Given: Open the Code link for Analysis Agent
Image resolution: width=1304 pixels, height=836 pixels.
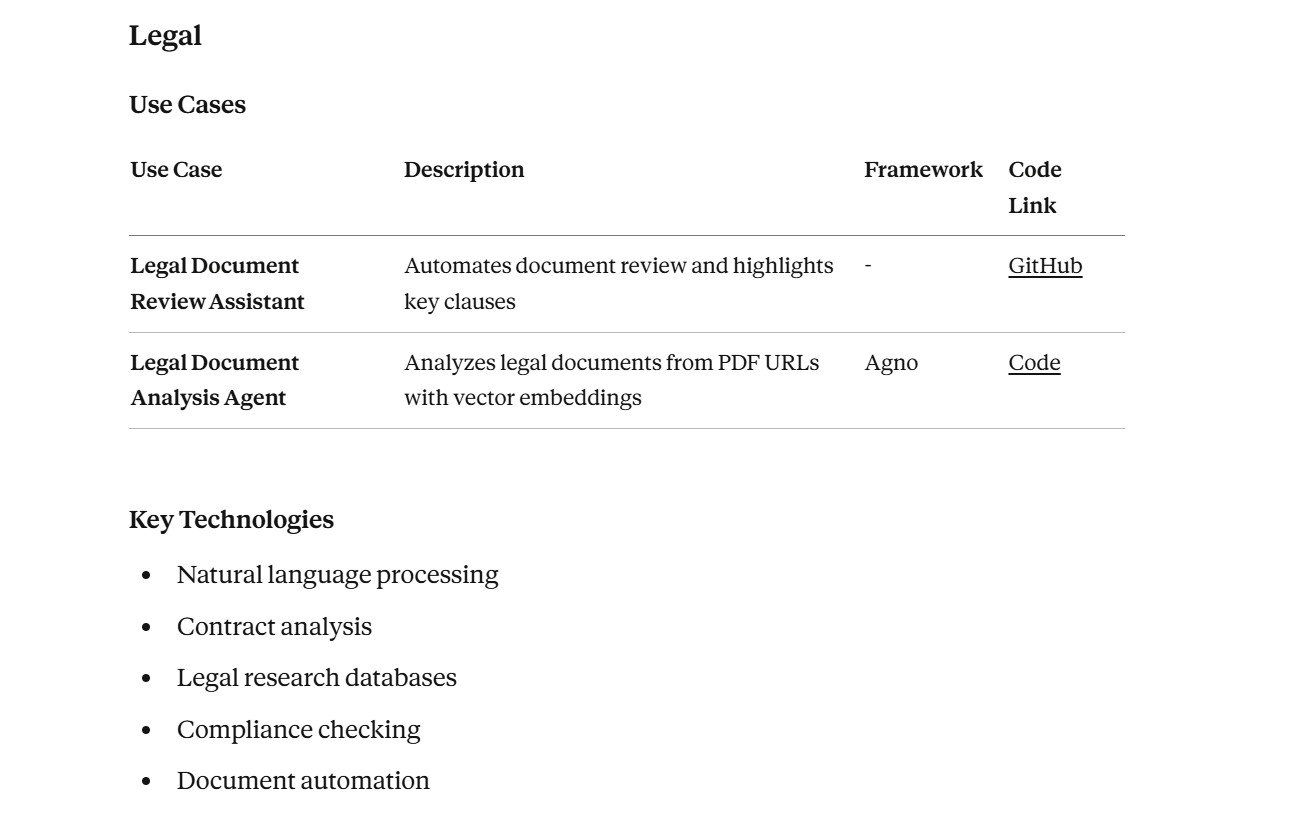Looking at the screenshot, I should point(1034,363).
